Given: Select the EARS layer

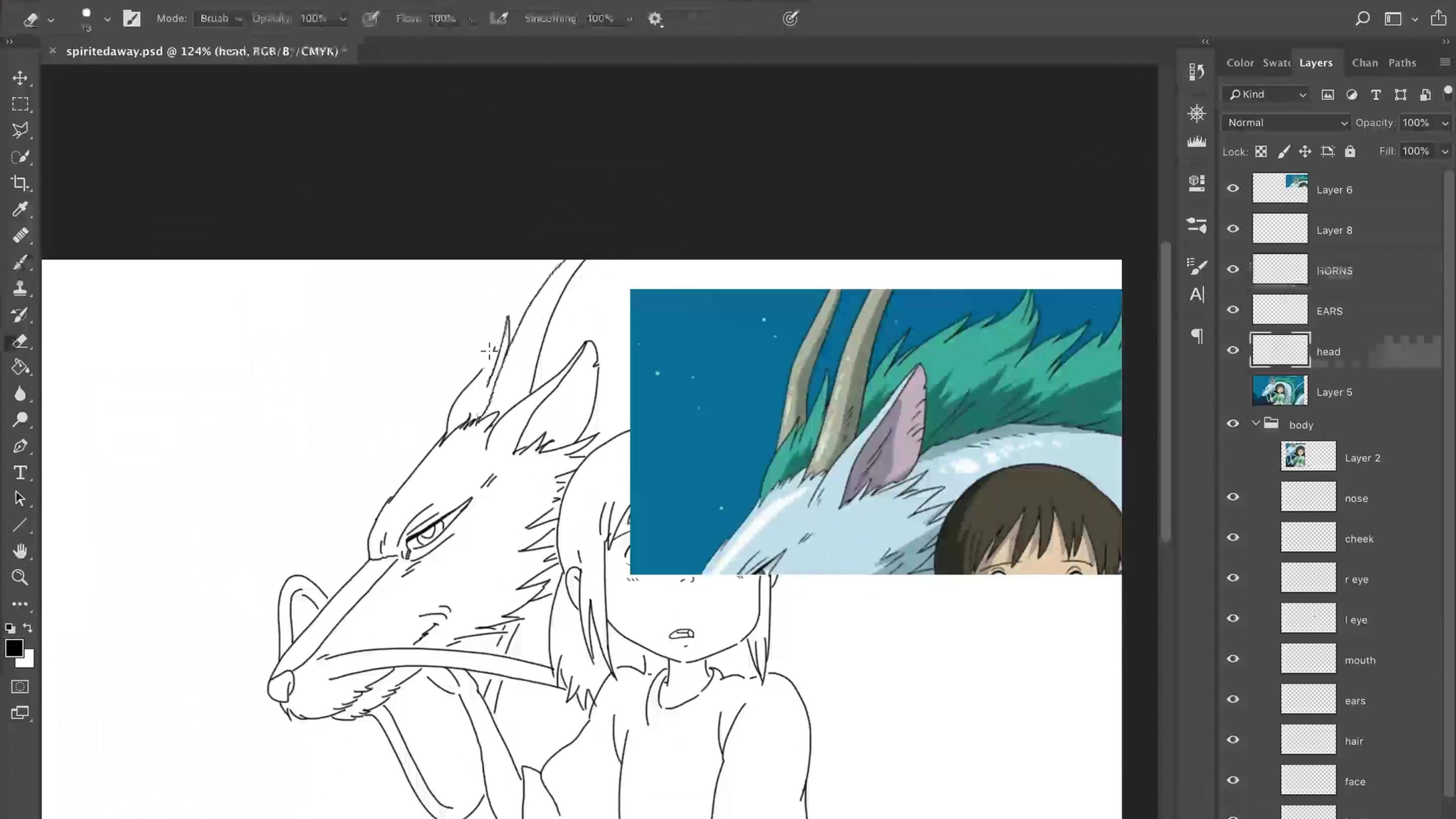Looking at the screenshot, I should tap(1329, 311).
